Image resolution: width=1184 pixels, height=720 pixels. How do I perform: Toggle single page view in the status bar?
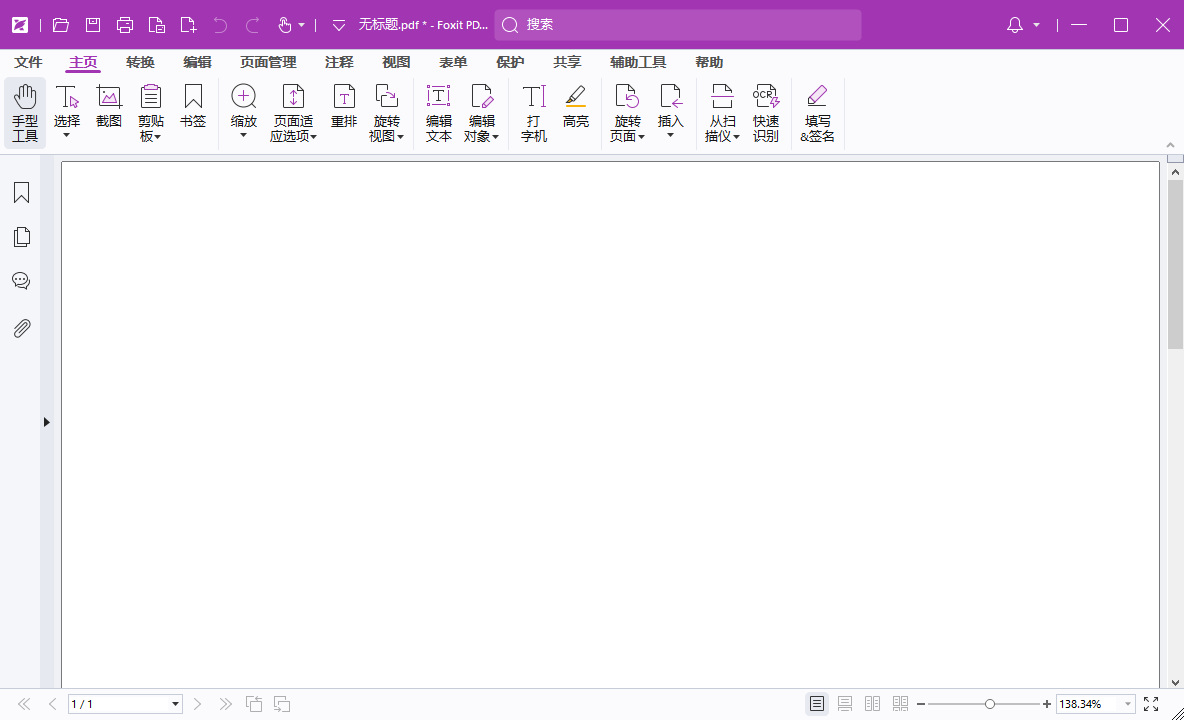[816, 703]
